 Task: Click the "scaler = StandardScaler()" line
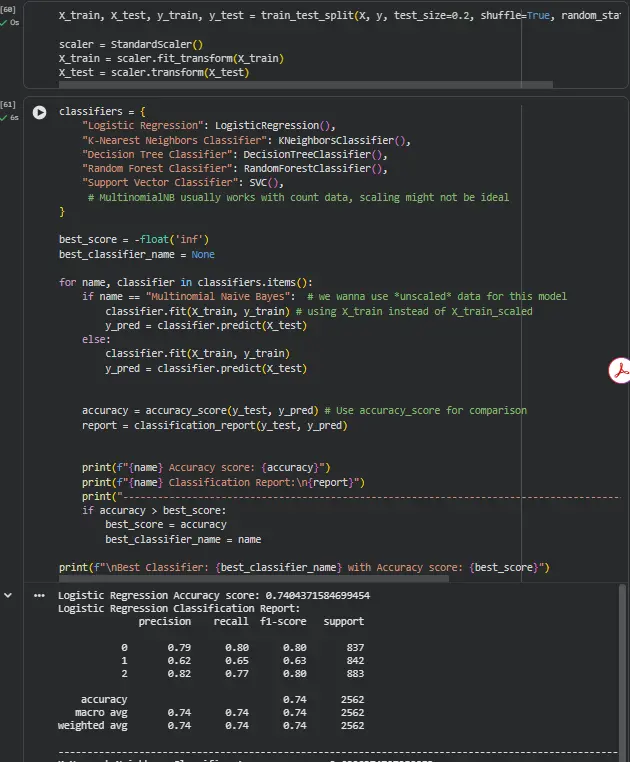point(131,44)
